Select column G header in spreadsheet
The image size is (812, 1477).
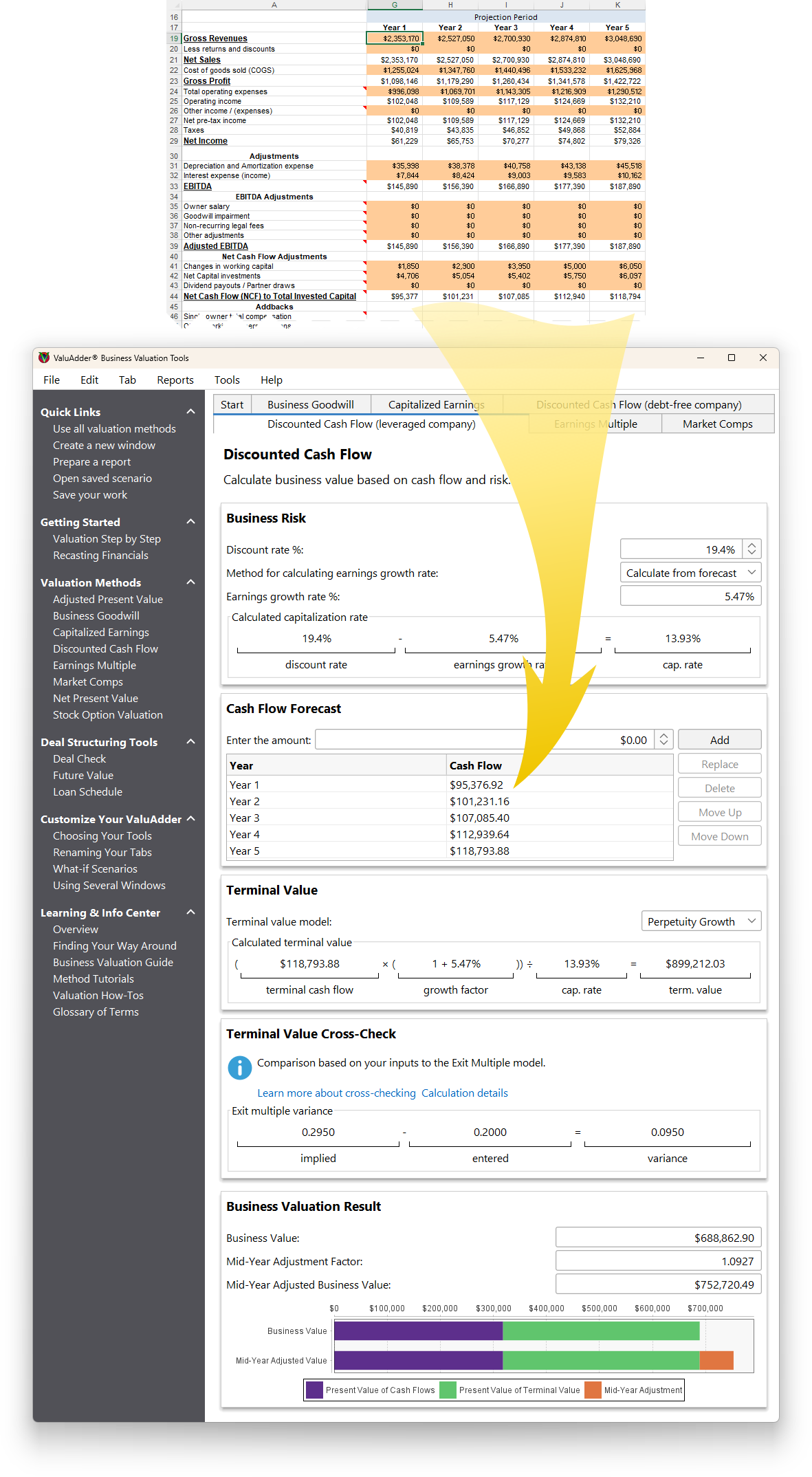point(395,5)
